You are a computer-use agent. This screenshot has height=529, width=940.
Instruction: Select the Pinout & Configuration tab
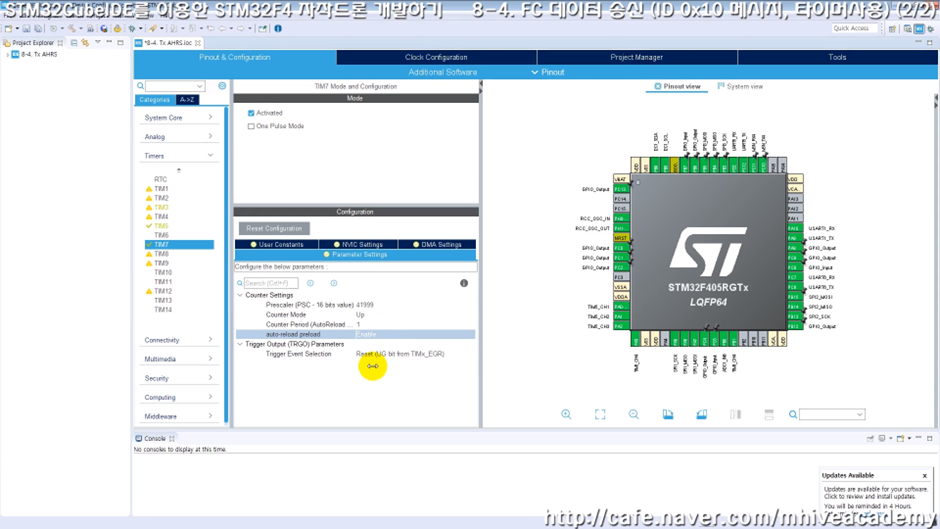[x=234, y=57]
